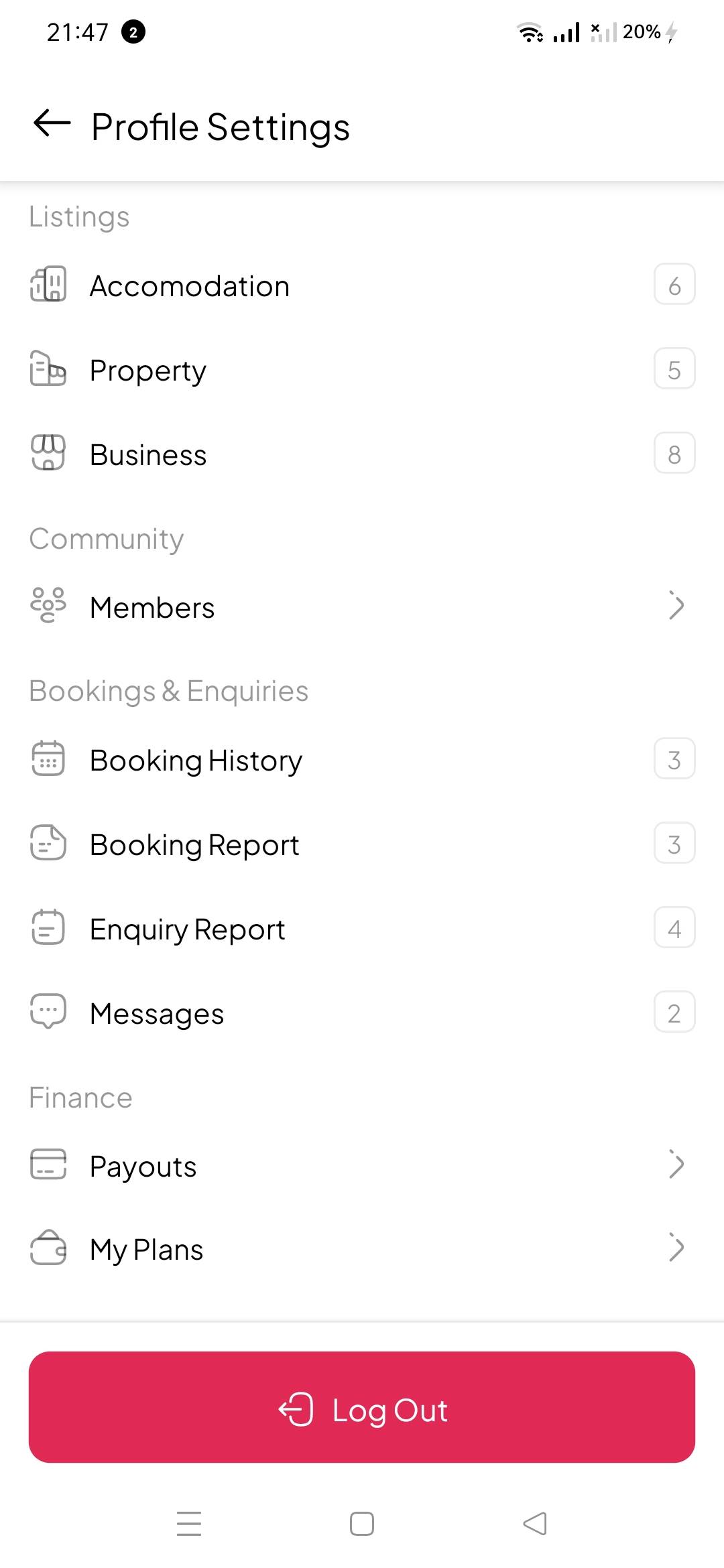Tap the Messages chat bubble icon
The image size is (724, 1568).
click(48, 1012)
